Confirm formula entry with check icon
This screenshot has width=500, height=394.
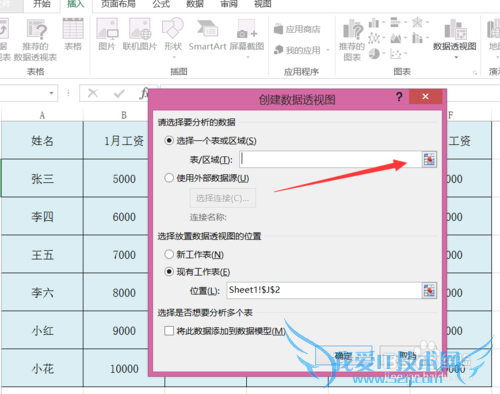(x=119, y=93)
